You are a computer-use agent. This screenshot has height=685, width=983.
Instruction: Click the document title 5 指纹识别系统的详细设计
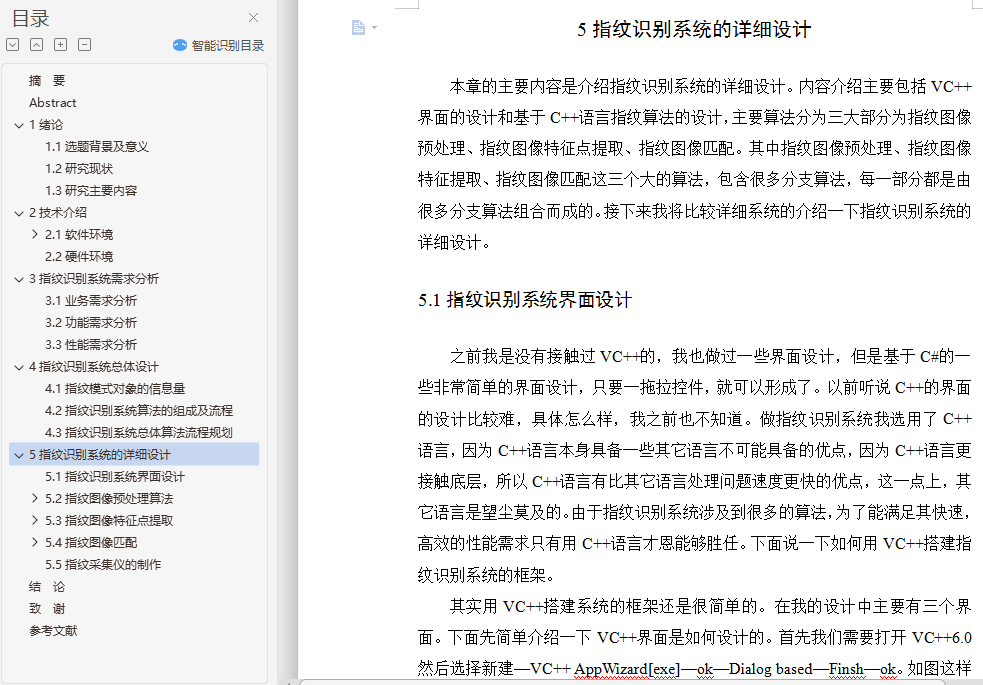coord(694,29)
